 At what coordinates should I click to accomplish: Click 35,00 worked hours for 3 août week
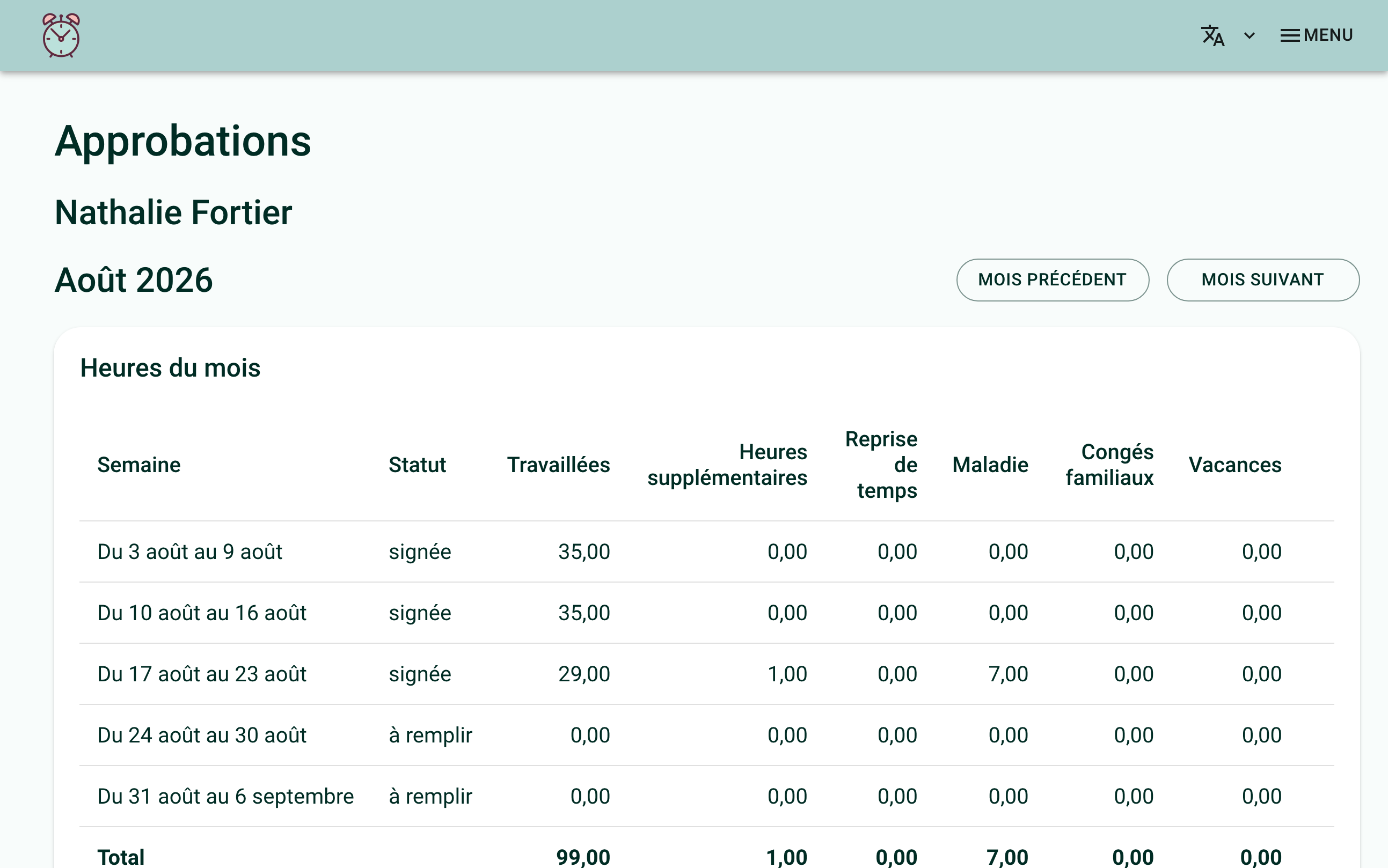(x=584, y=551)
